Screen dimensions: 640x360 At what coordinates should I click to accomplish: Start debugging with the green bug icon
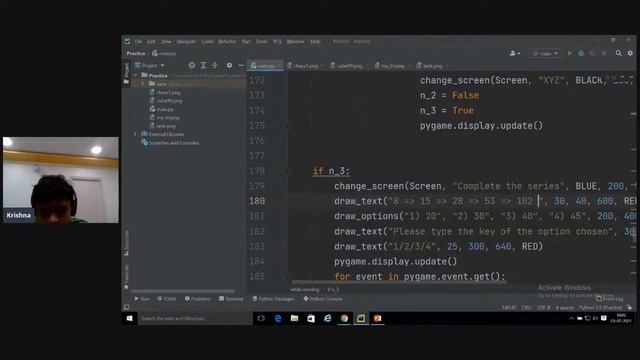pos(581,53)
